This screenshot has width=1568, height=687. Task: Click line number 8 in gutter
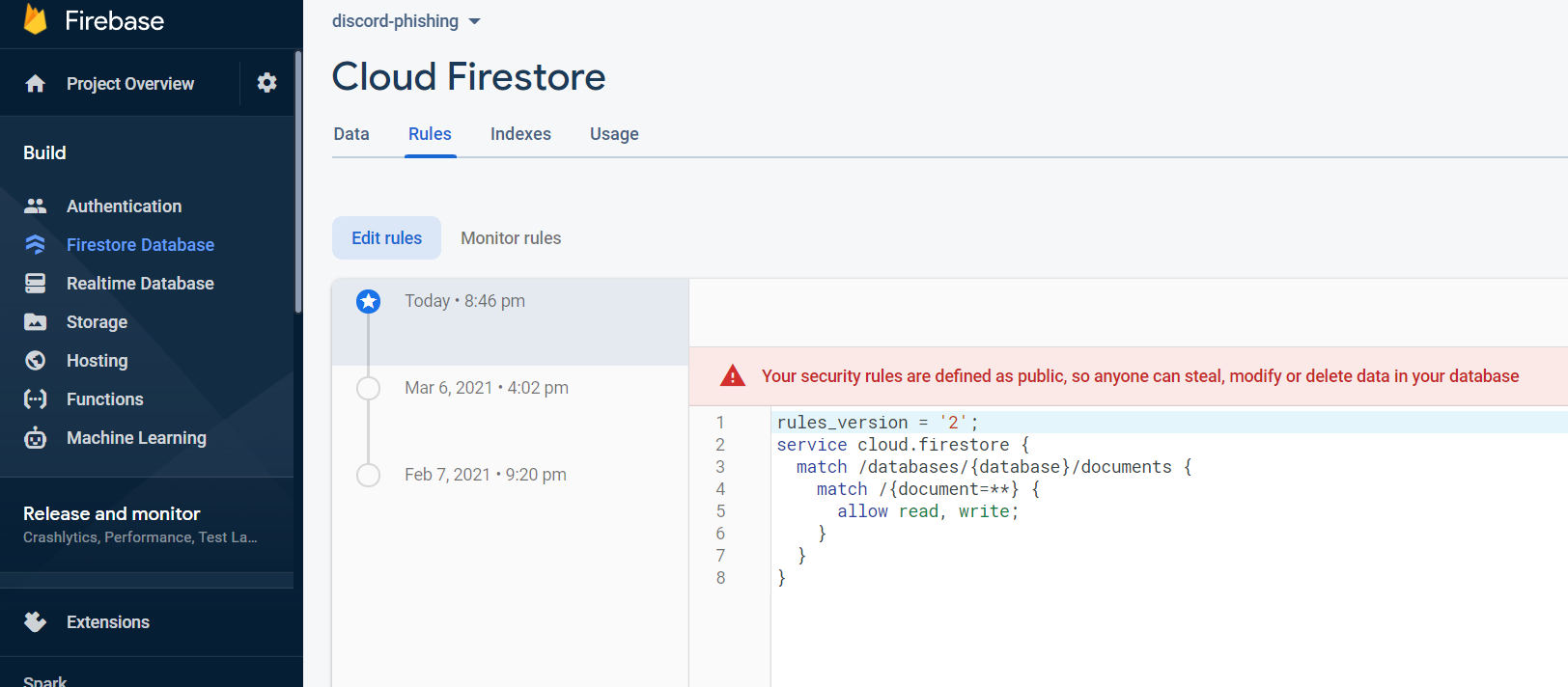coord(720,577)
